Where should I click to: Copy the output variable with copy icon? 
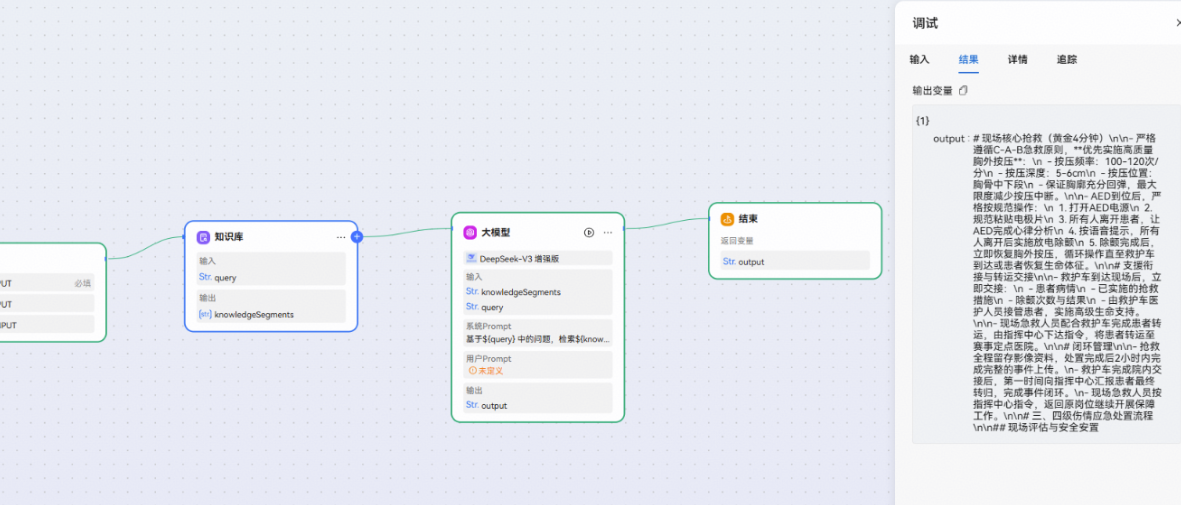(x=963, y=90)
